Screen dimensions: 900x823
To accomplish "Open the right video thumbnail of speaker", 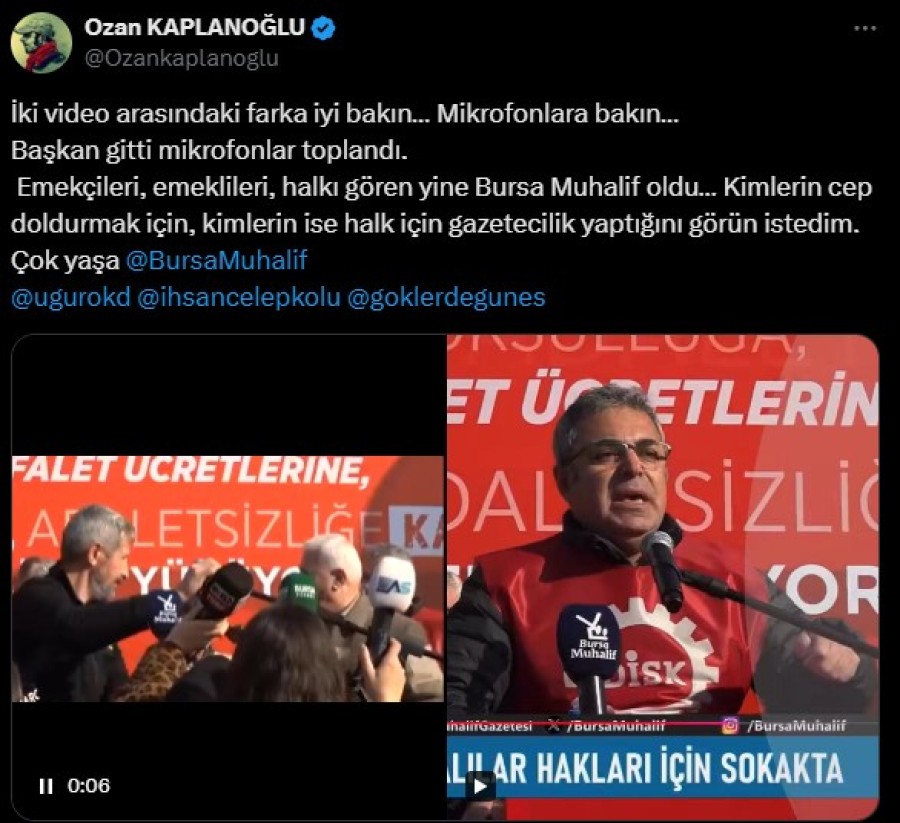I will click(663, 577).
